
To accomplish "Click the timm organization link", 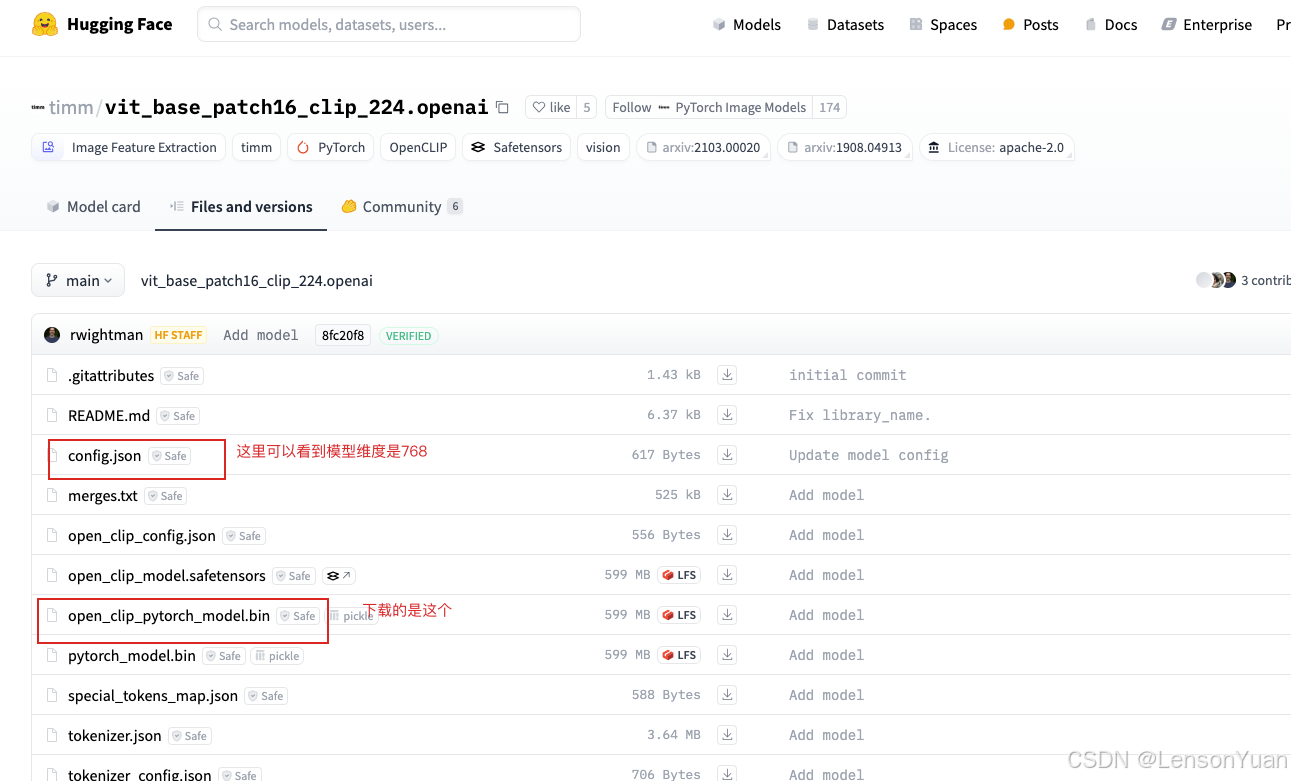I will pos(71,107).
